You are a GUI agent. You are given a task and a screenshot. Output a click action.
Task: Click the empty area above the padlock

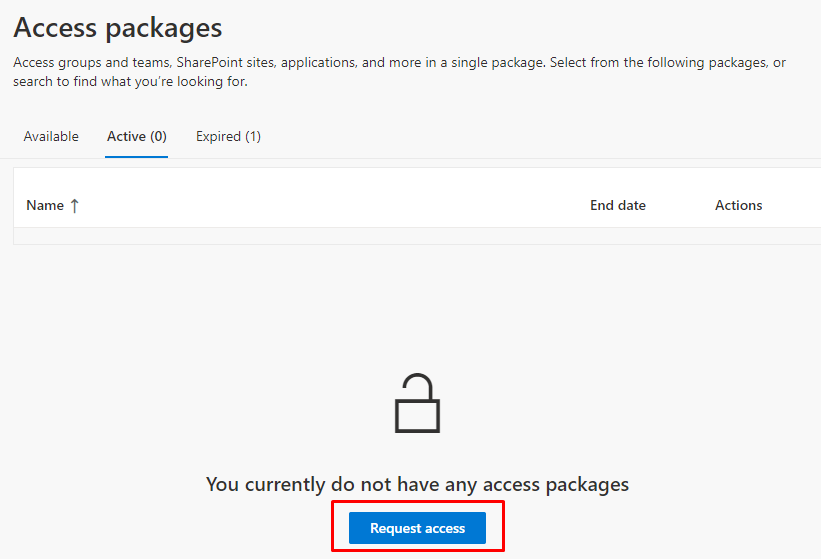(417, 310)
